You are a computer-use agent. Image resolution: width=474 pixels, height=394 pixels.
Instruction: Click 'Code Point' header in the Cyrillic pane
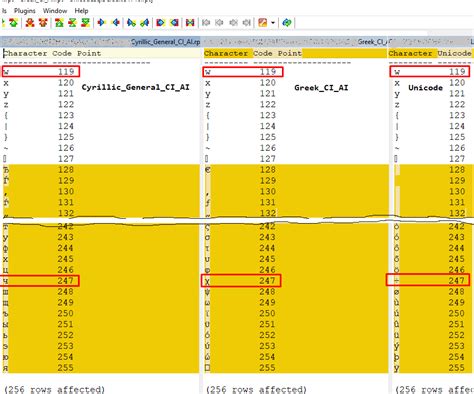(77, 53)
